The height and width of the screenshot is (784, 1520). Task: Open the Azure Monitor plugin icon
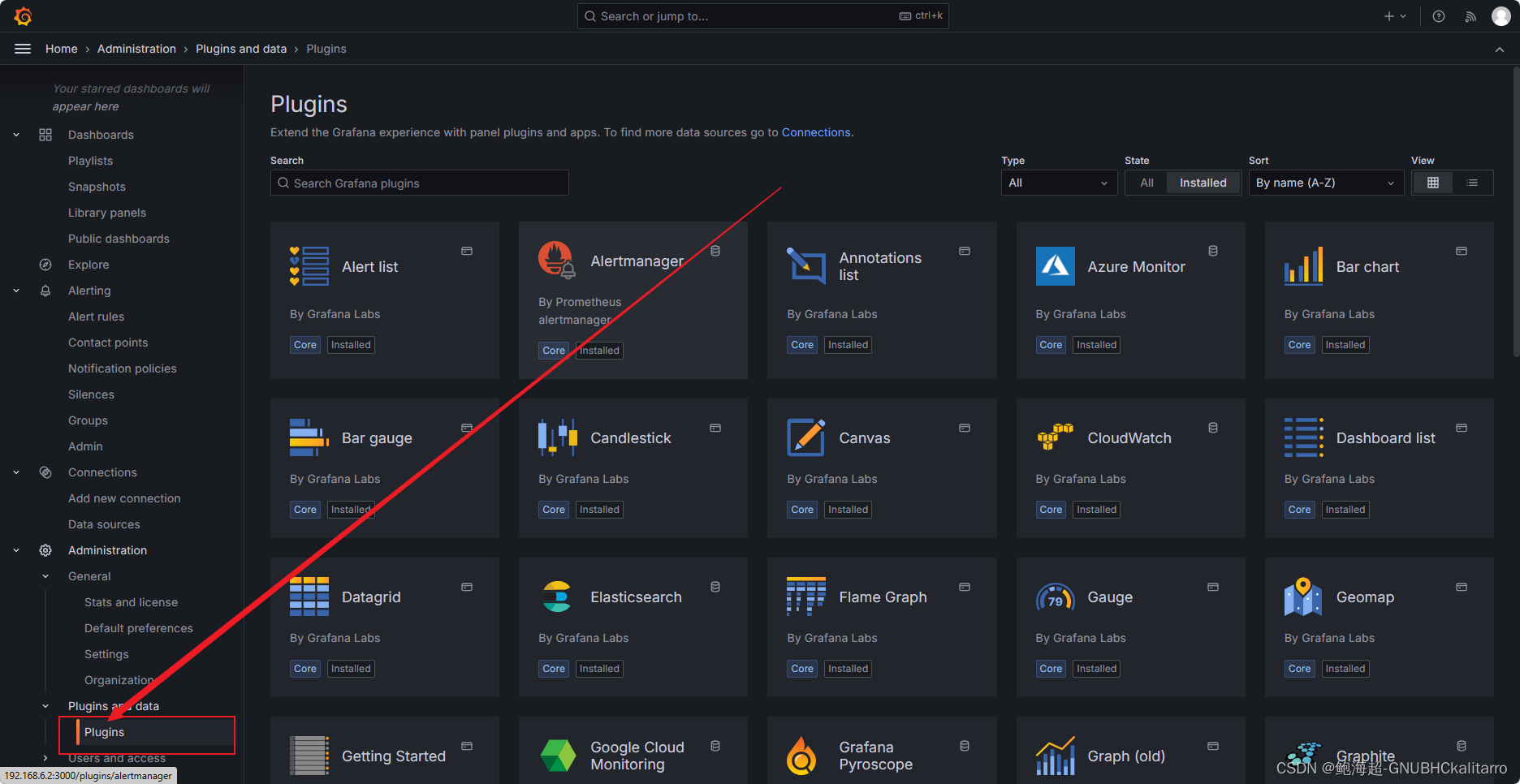coord(1056,266)
